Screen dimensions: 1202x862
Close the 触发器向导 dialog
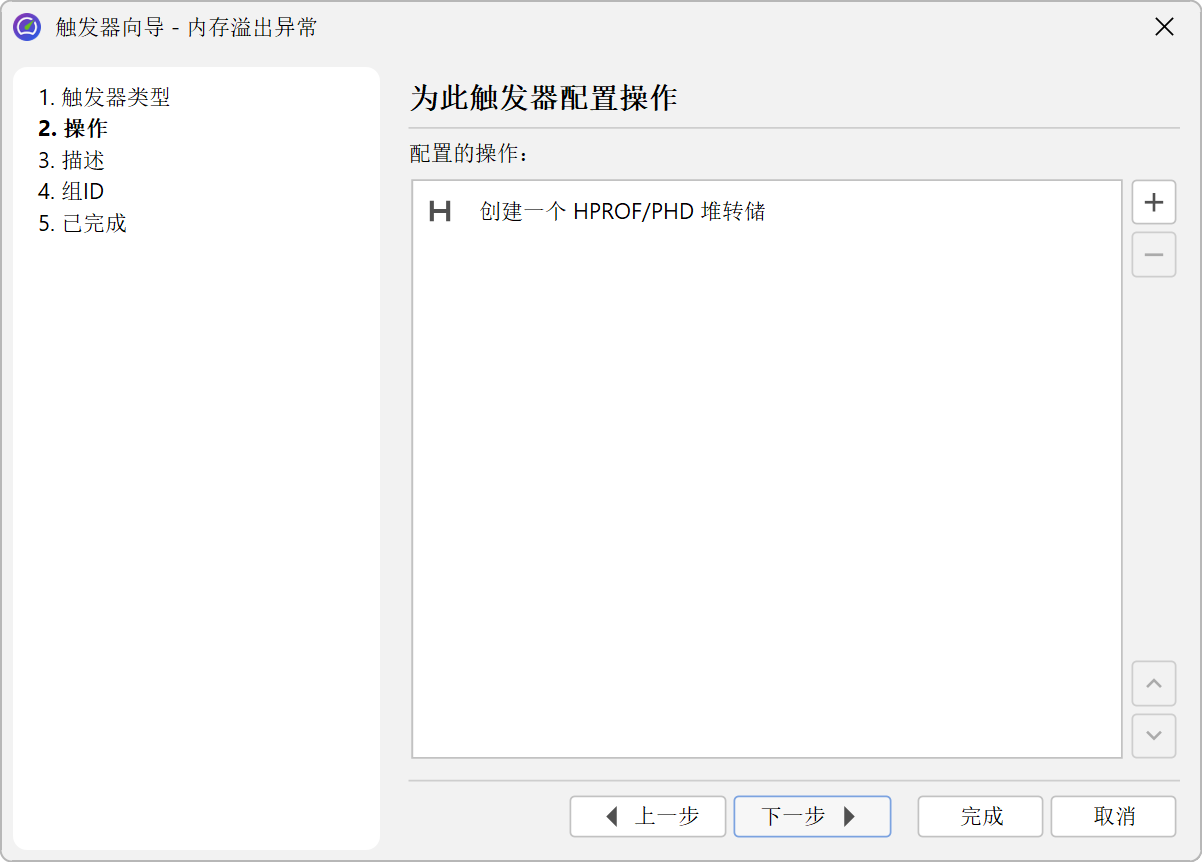[x=1164, y=27]
